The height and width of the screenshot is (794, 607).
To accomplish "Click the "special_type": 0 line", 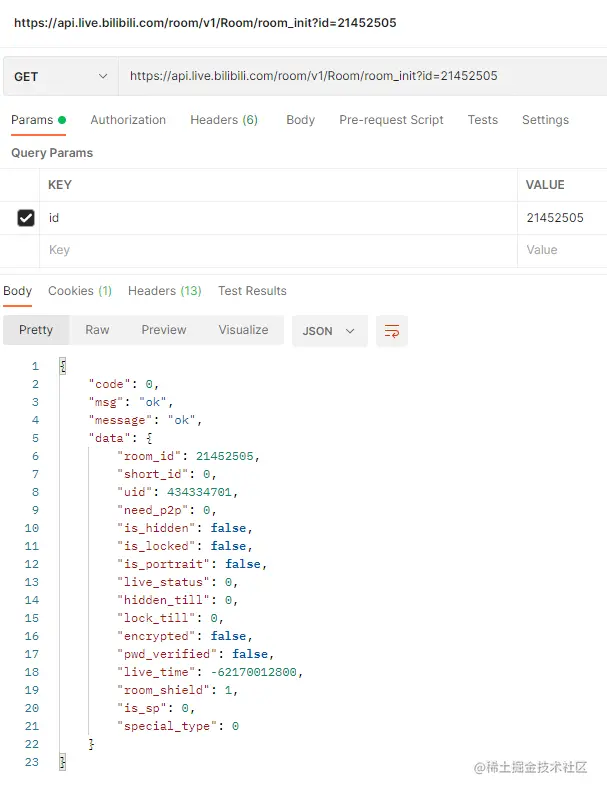I will click(x=178, y=726).
